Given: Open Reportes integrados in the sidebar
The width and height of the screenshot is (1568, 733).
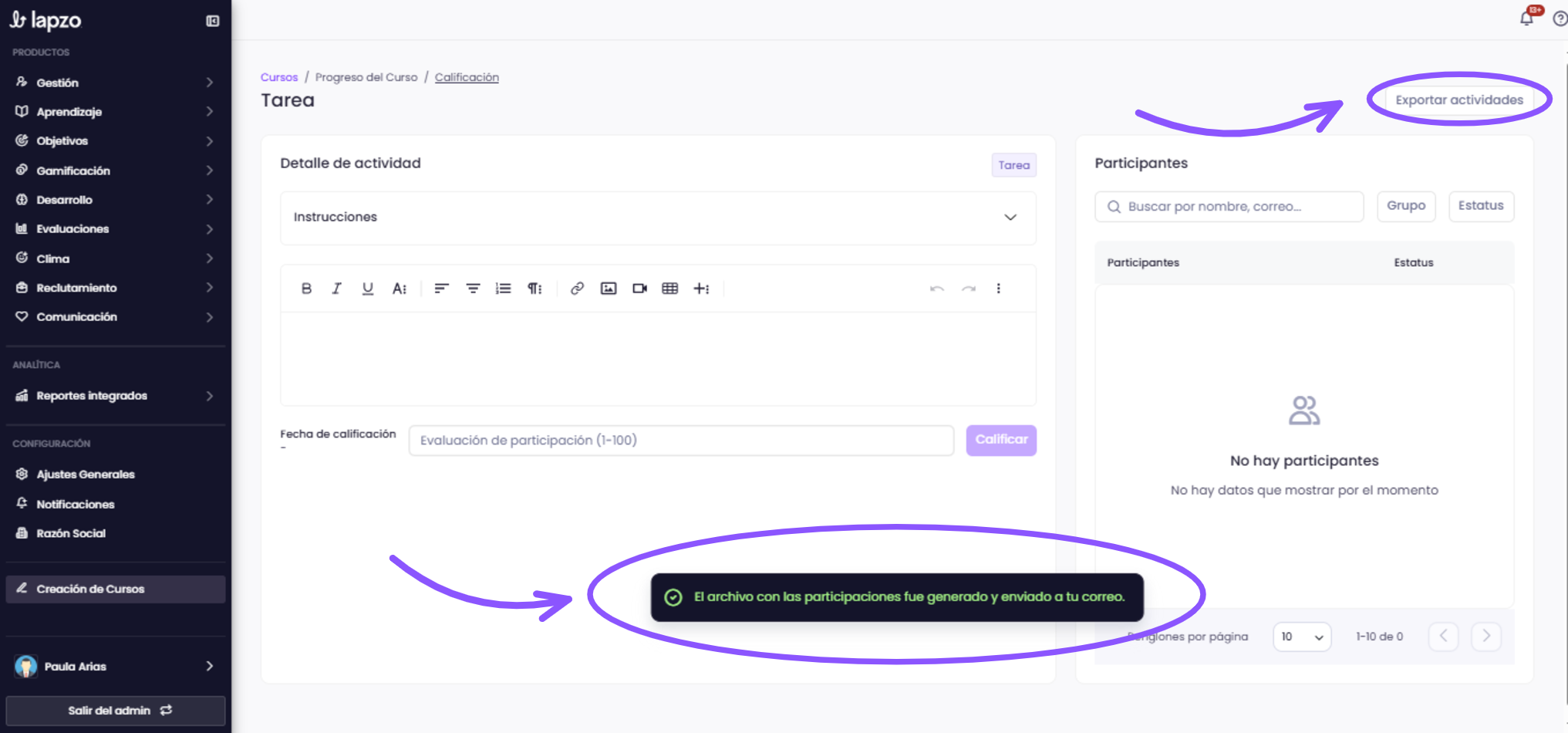Looking at the screenshot, I should coord(115,396).
